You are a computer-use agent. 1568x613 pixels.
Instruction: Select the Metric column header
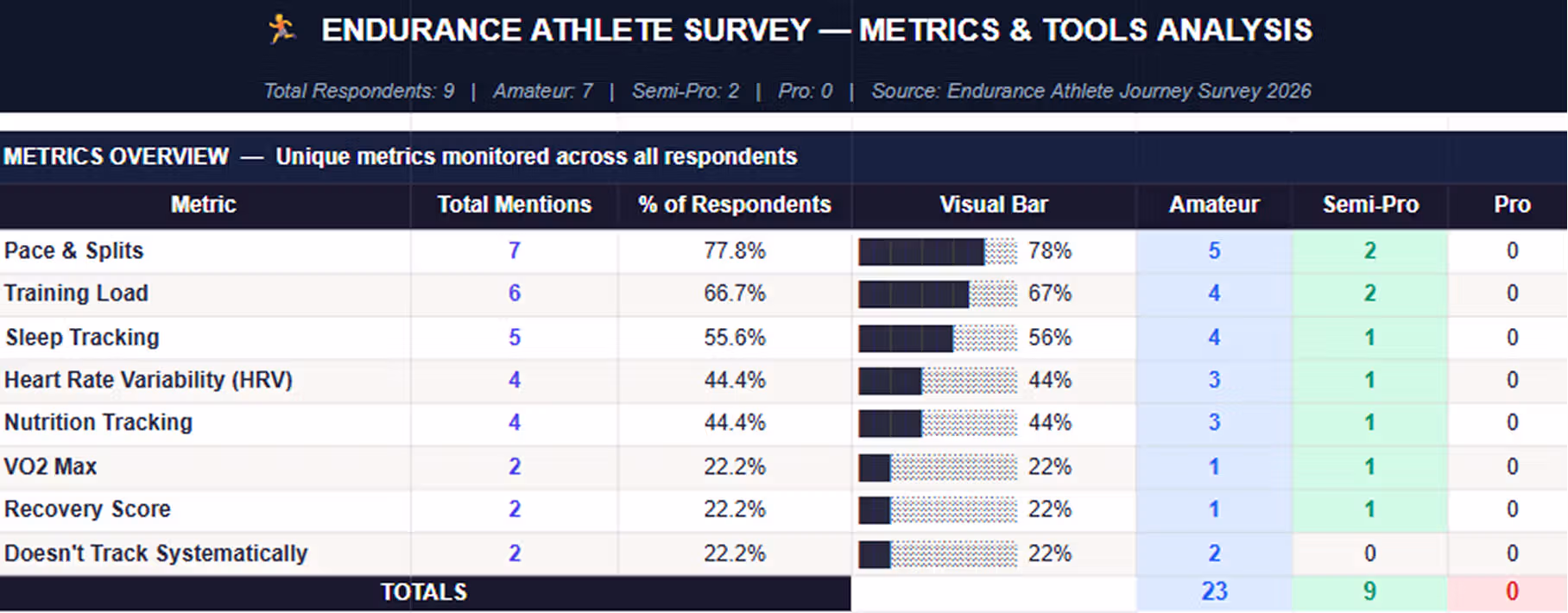[x=204, y=205]
